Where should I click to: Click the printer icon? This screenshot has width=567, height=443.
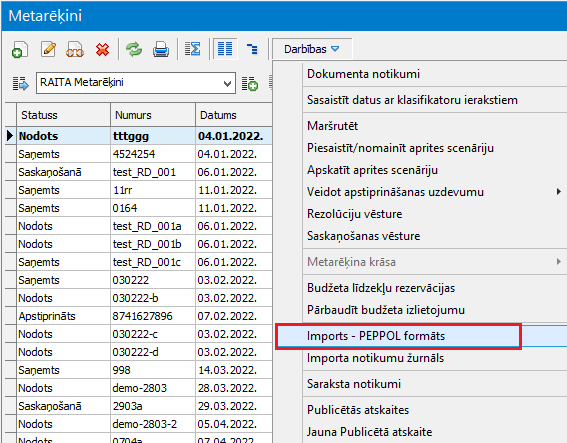[x=161, y=49]
